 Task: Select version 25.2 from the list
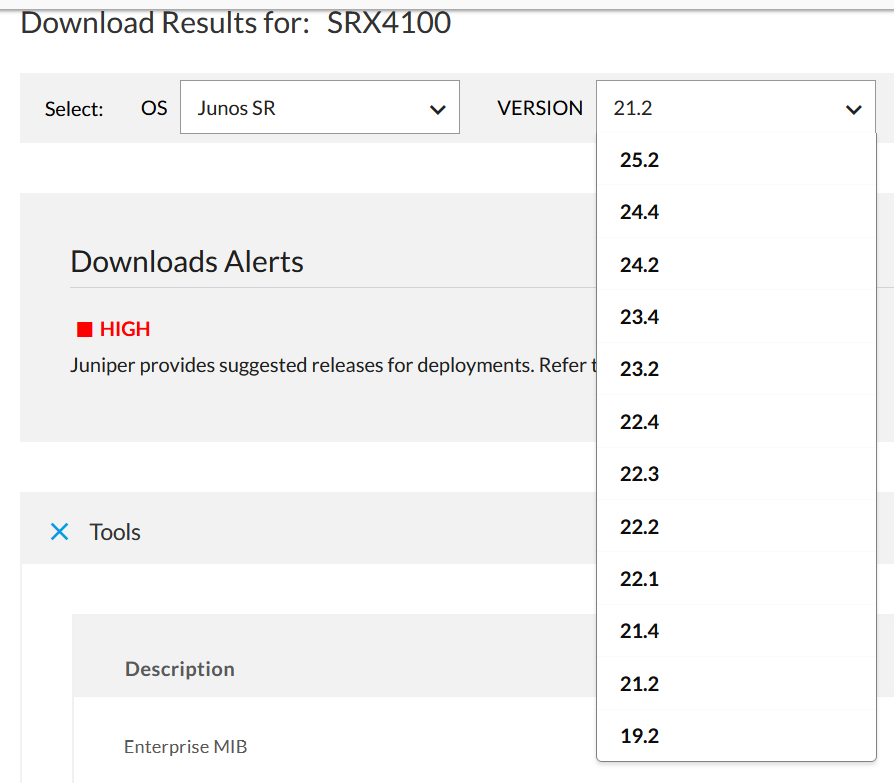[735, 160]
